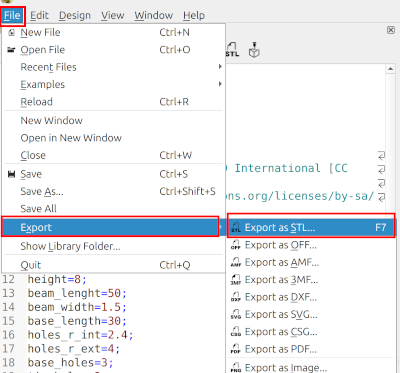Viewport: 400px width, 373px height.
Task: Click the DXF icon beside Export as DXF
Action: coord(236,297)
